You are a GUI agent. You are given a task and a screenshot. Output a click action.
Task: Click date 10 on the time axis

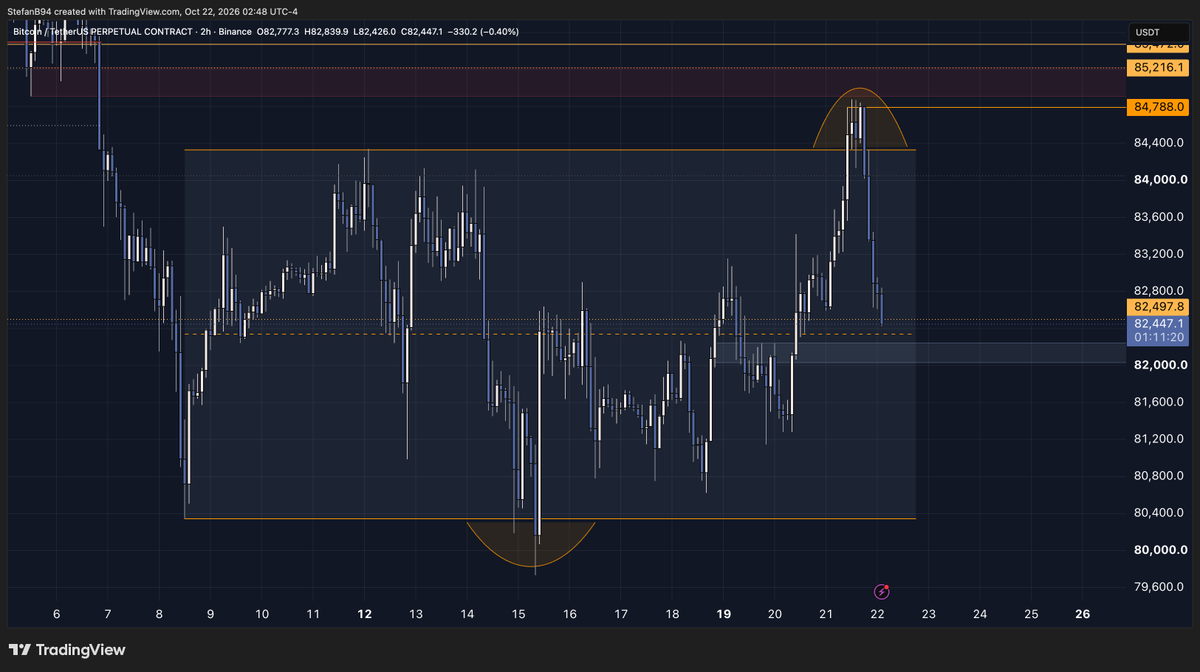262,614
